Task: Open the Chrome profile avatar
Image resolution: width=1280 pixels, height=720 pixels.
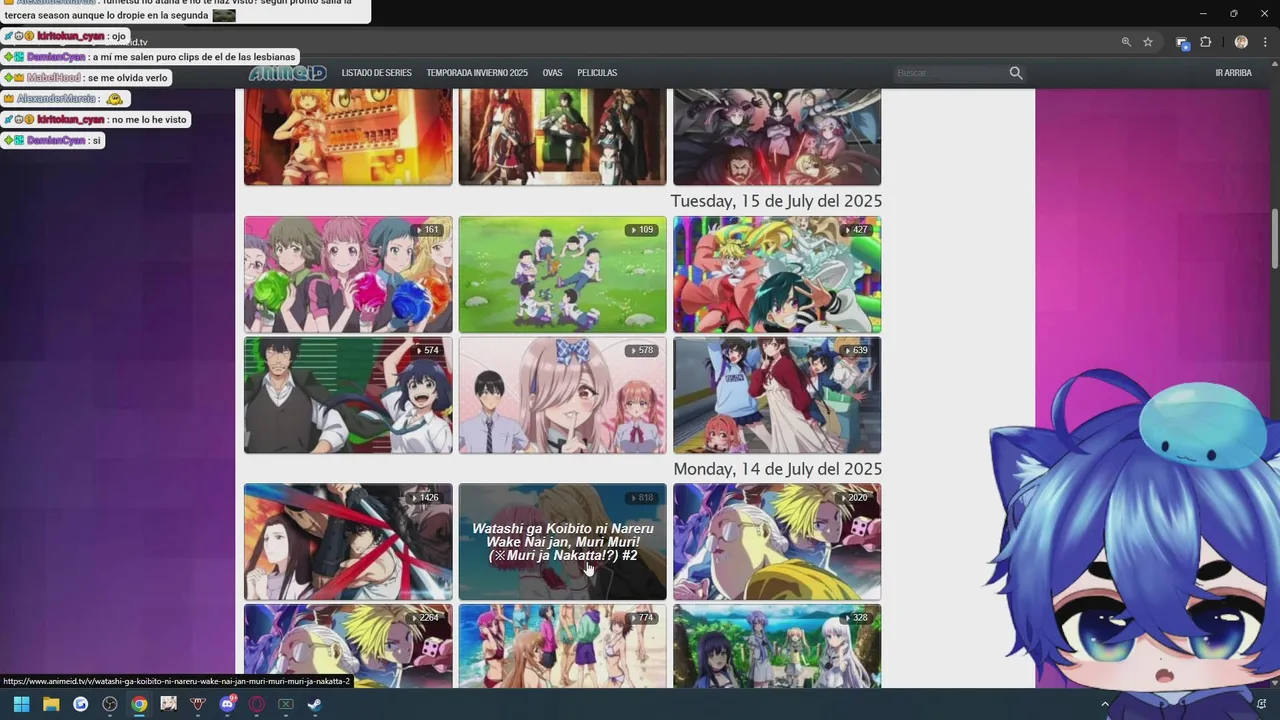Action: (1241, 42)
